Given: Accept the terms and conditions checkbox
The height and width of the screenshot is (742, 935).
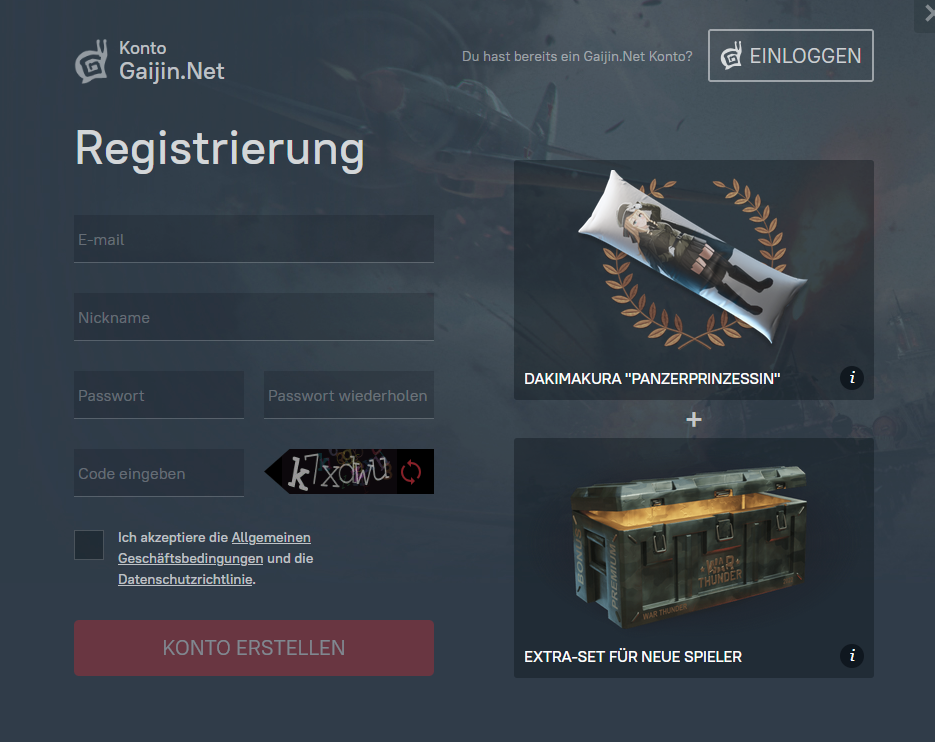Looking at the screenshot, I should tap(89, 545).
